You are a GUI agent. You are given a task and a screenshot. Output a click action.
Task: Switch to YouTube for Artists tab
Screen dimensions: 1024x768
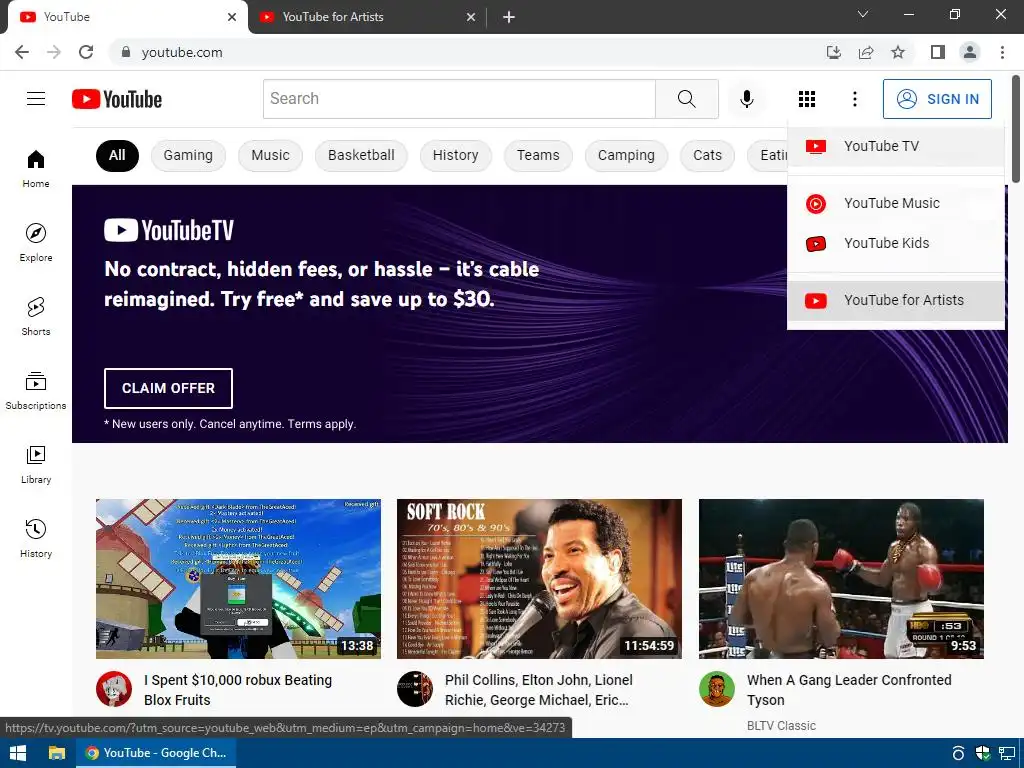coord(366,17)
